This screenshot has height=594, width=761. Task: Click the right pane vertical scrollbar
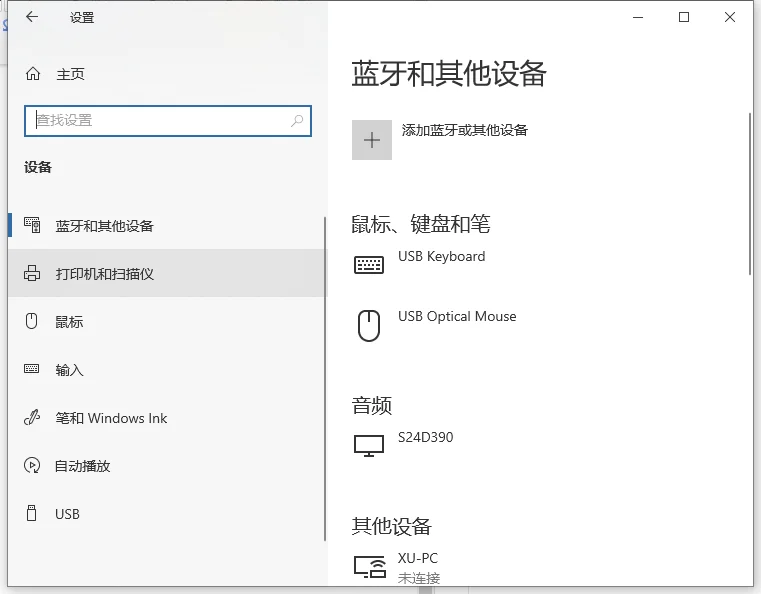[750, 194]
